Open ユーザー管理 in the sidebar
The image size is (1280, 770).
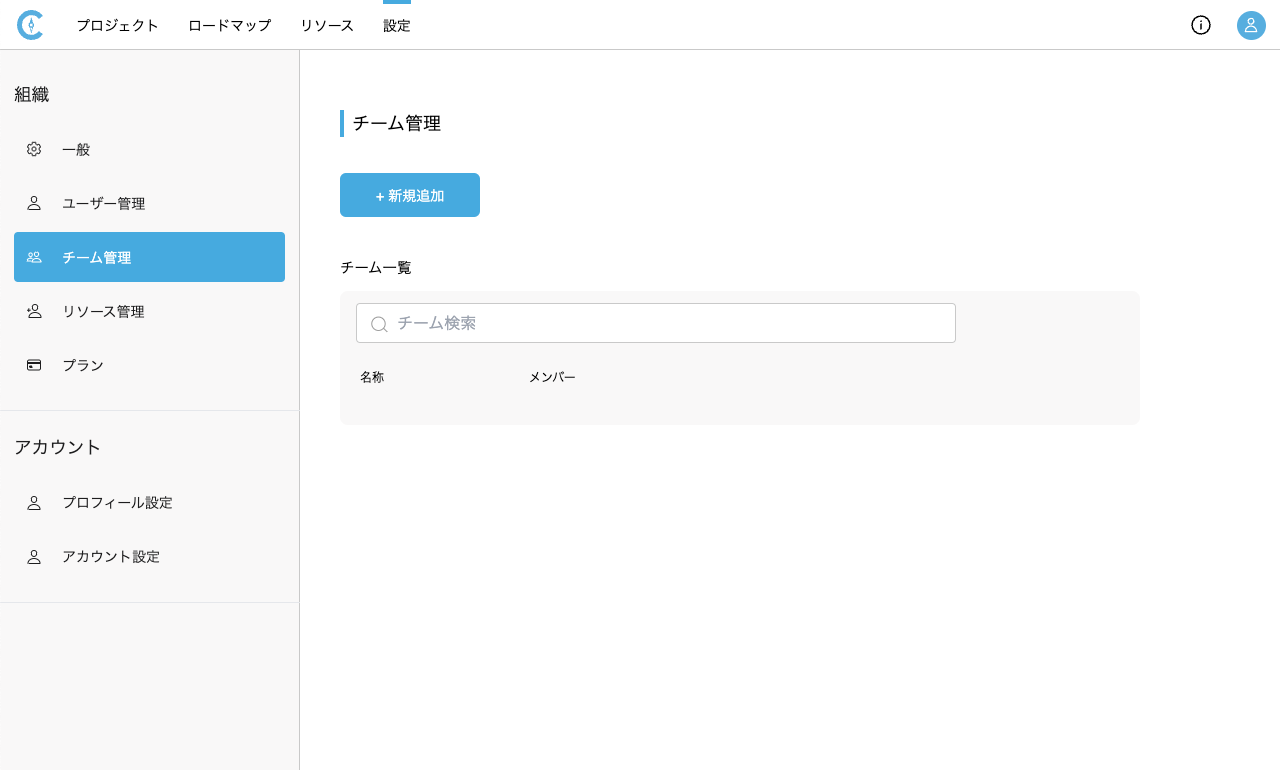[103, 204]
